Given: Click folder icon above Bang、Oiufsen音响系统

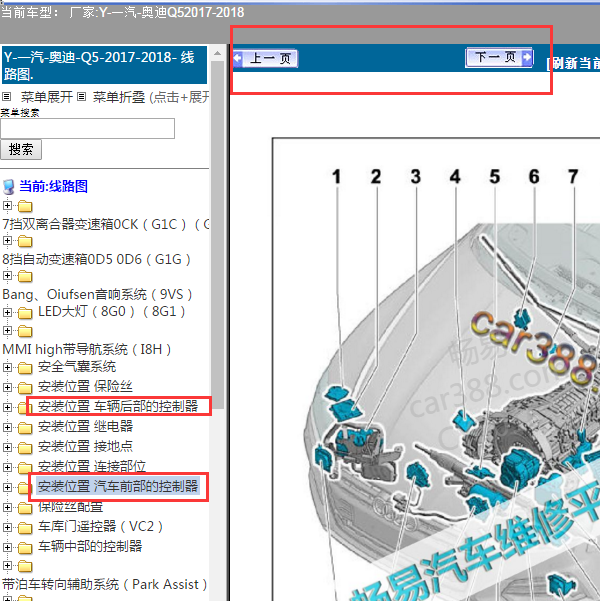Looking at the screenshot, I should tap(25, 276).
